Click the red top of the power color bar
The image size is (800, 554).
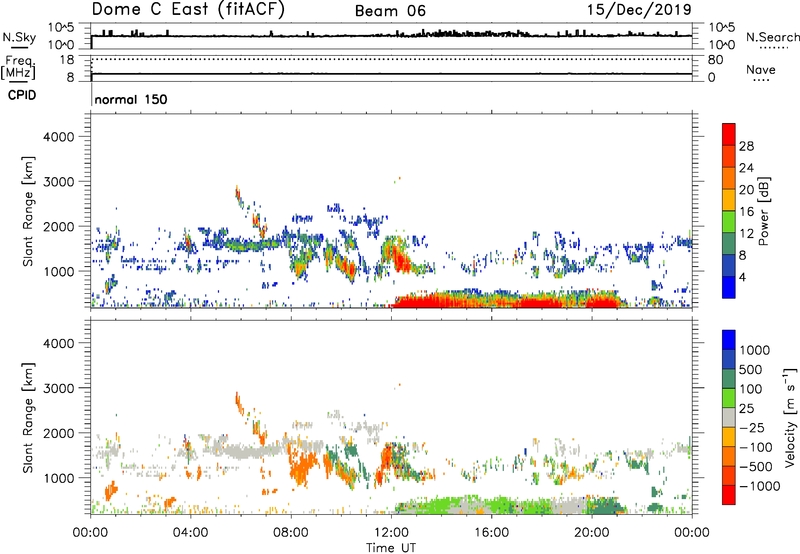[x=729, y=134]
